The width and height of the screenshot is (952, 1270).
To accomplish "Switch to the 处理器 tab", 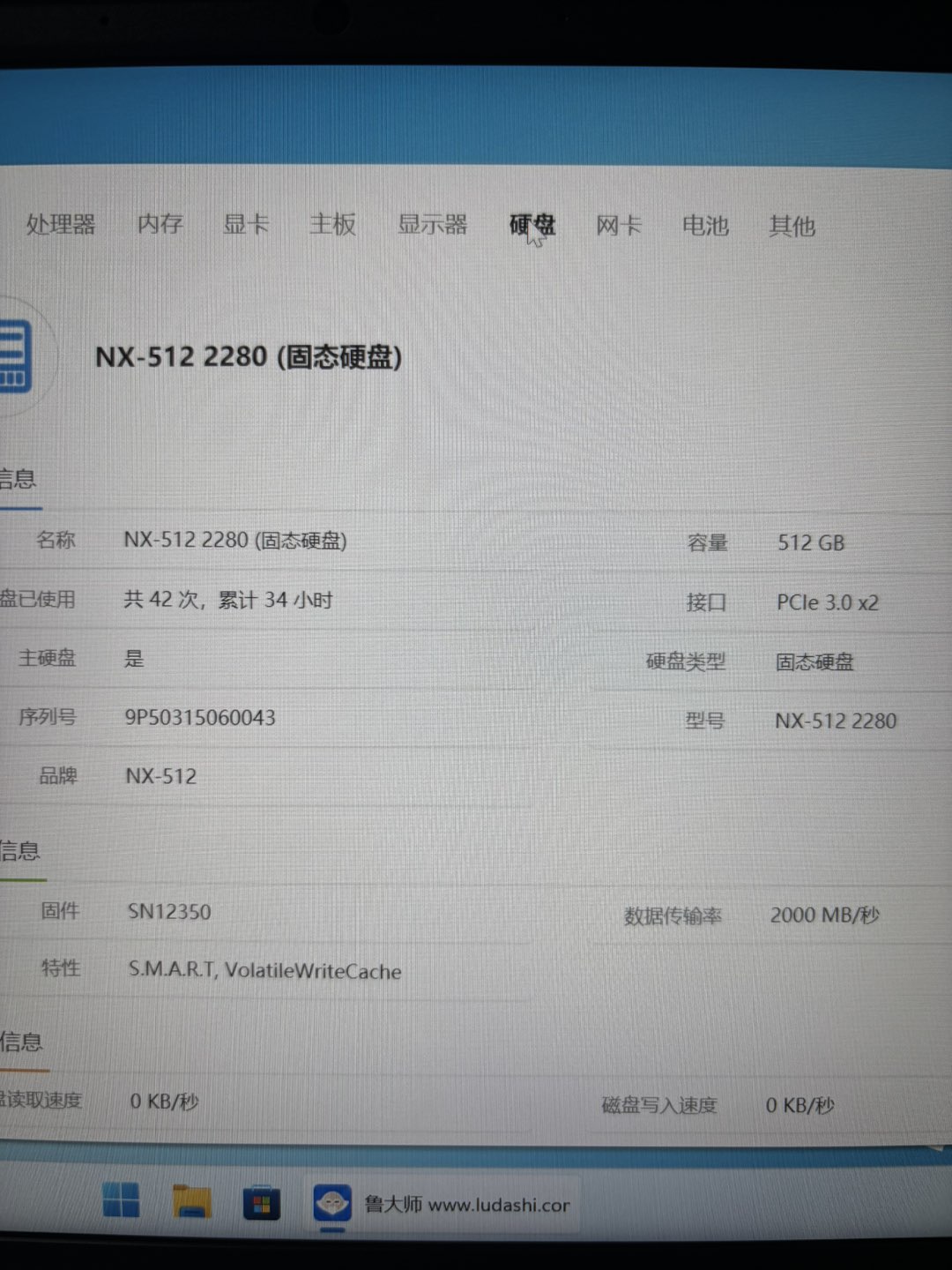I will pyautogui.click(x=60, y=224).
